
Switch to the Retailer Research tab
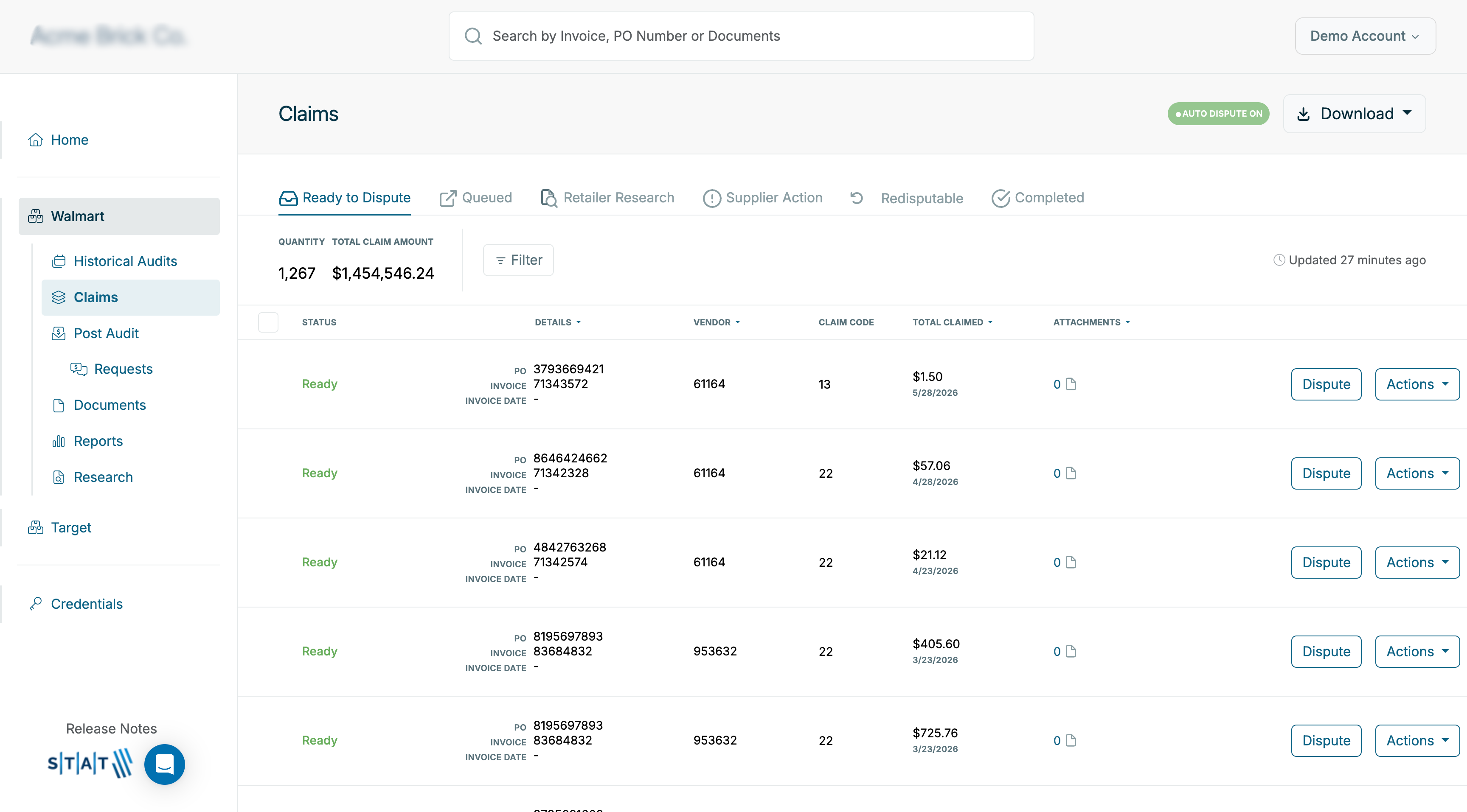[x=607, y=198]
